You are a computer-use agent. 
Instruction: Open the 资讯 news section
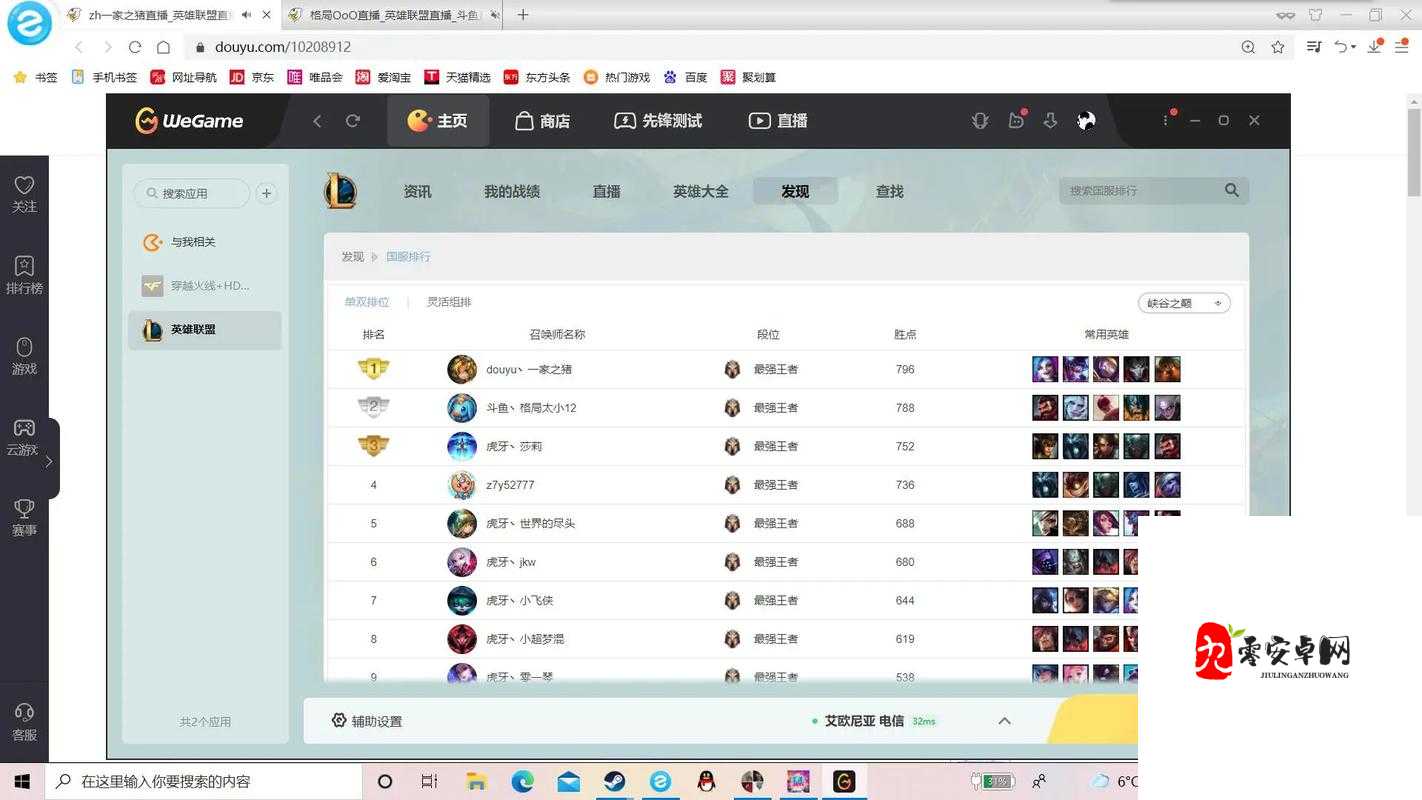click(x=417, y=191)
